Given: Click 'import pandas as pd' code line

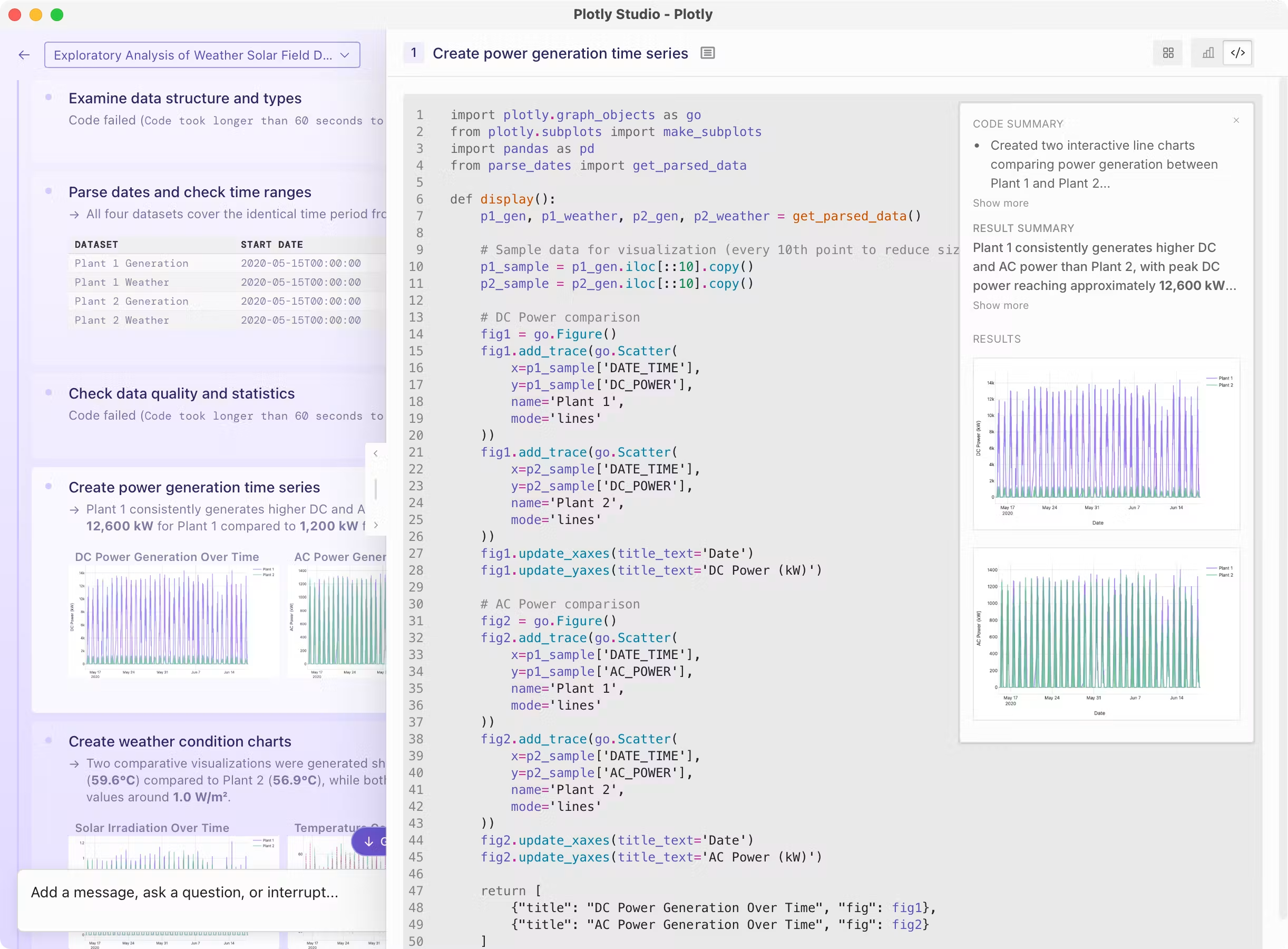Looking at the screenshot, I should click(522, 149).
